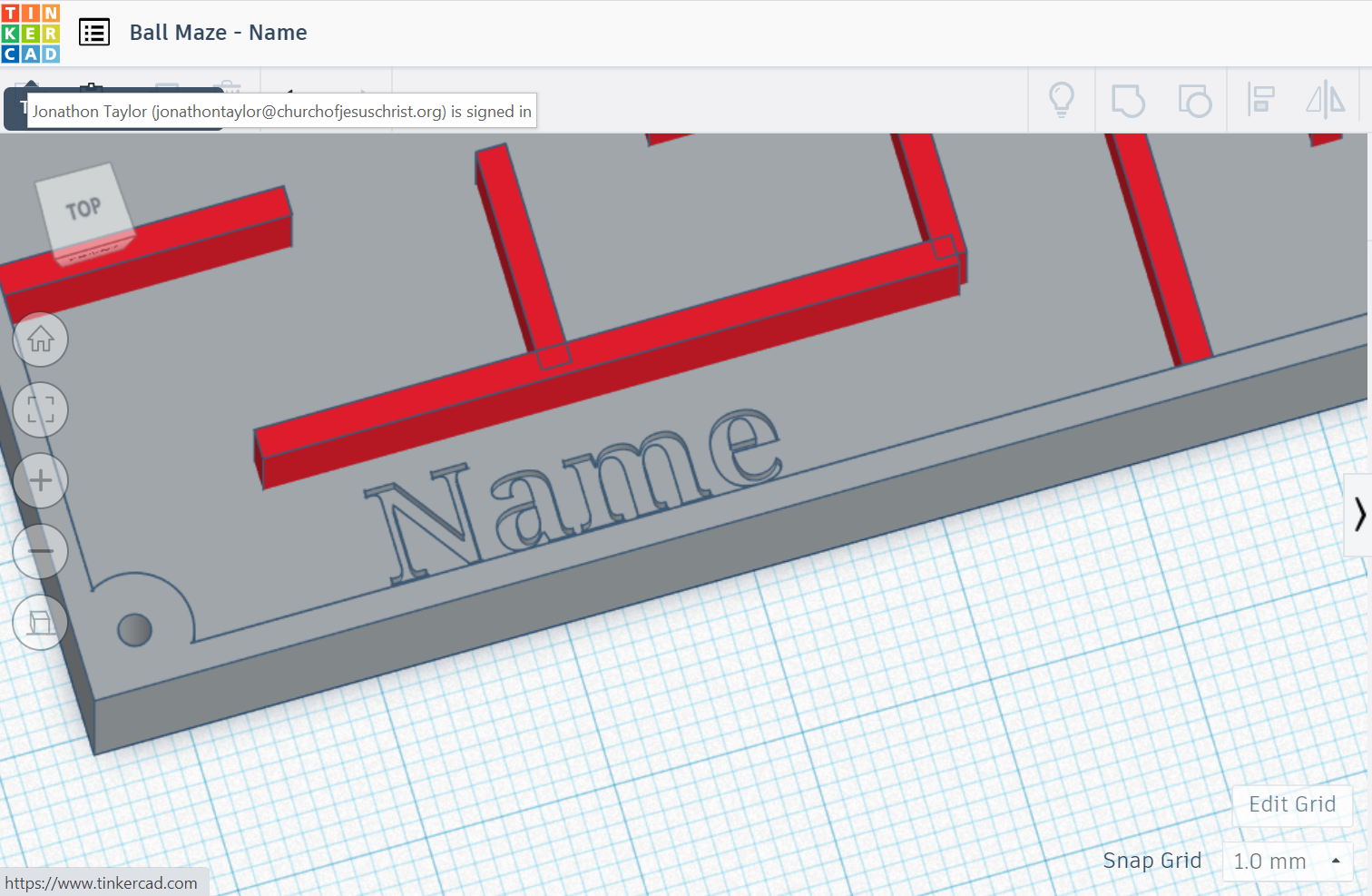Select the Ungroup tool

tap(1195, 101)
